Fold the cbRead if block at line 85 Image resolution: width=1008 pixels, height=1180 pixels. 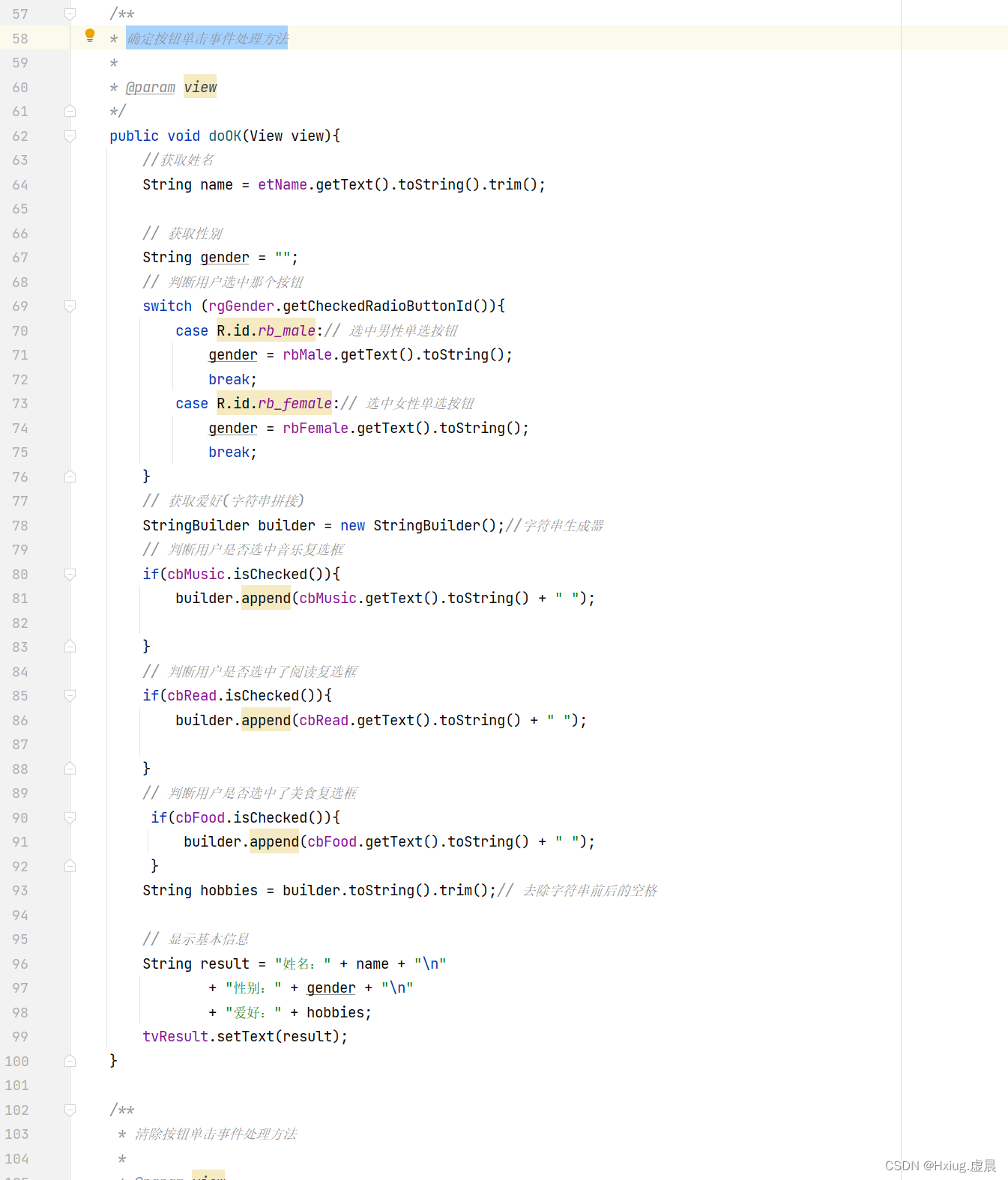click(70, 695)
